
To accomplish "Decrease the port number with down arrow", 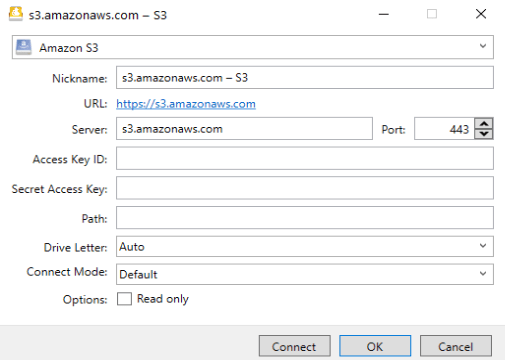I will tap(484, 134).
